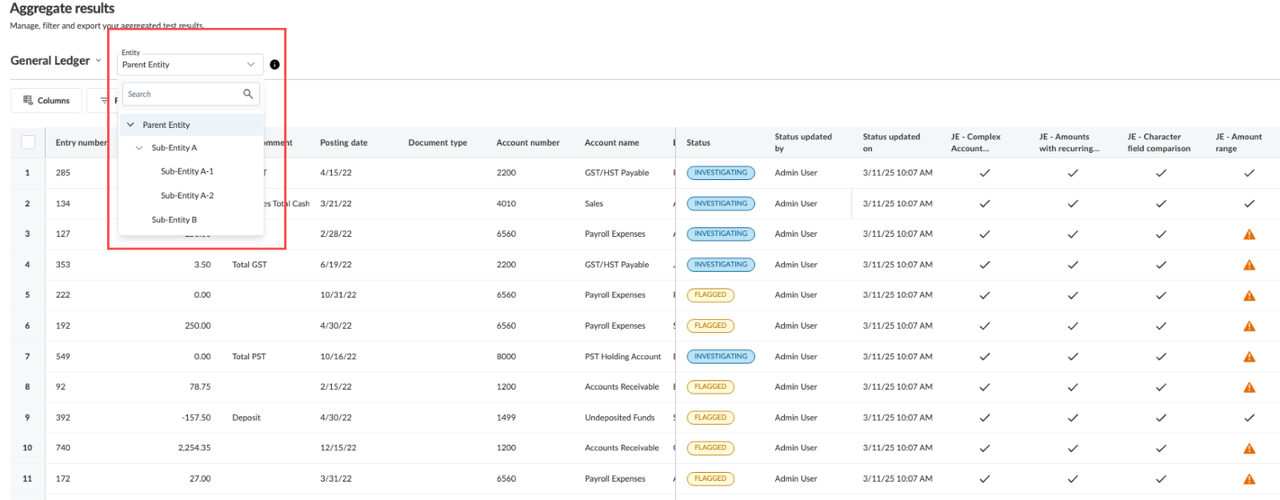The image size is (1280, 500).
Task: Collapse the Parent Entity tree chevron
Action: click(x=130, y=125)
